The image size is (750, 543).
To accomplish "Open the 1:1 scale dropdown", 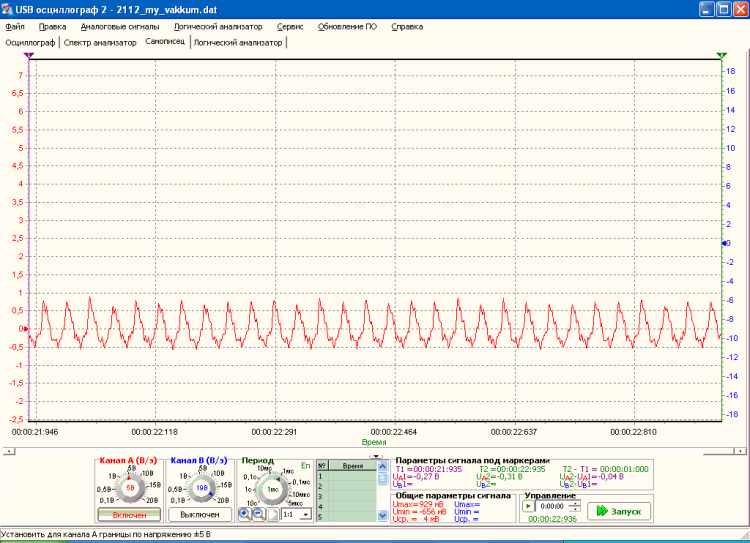I will click(x=297, y=514).
